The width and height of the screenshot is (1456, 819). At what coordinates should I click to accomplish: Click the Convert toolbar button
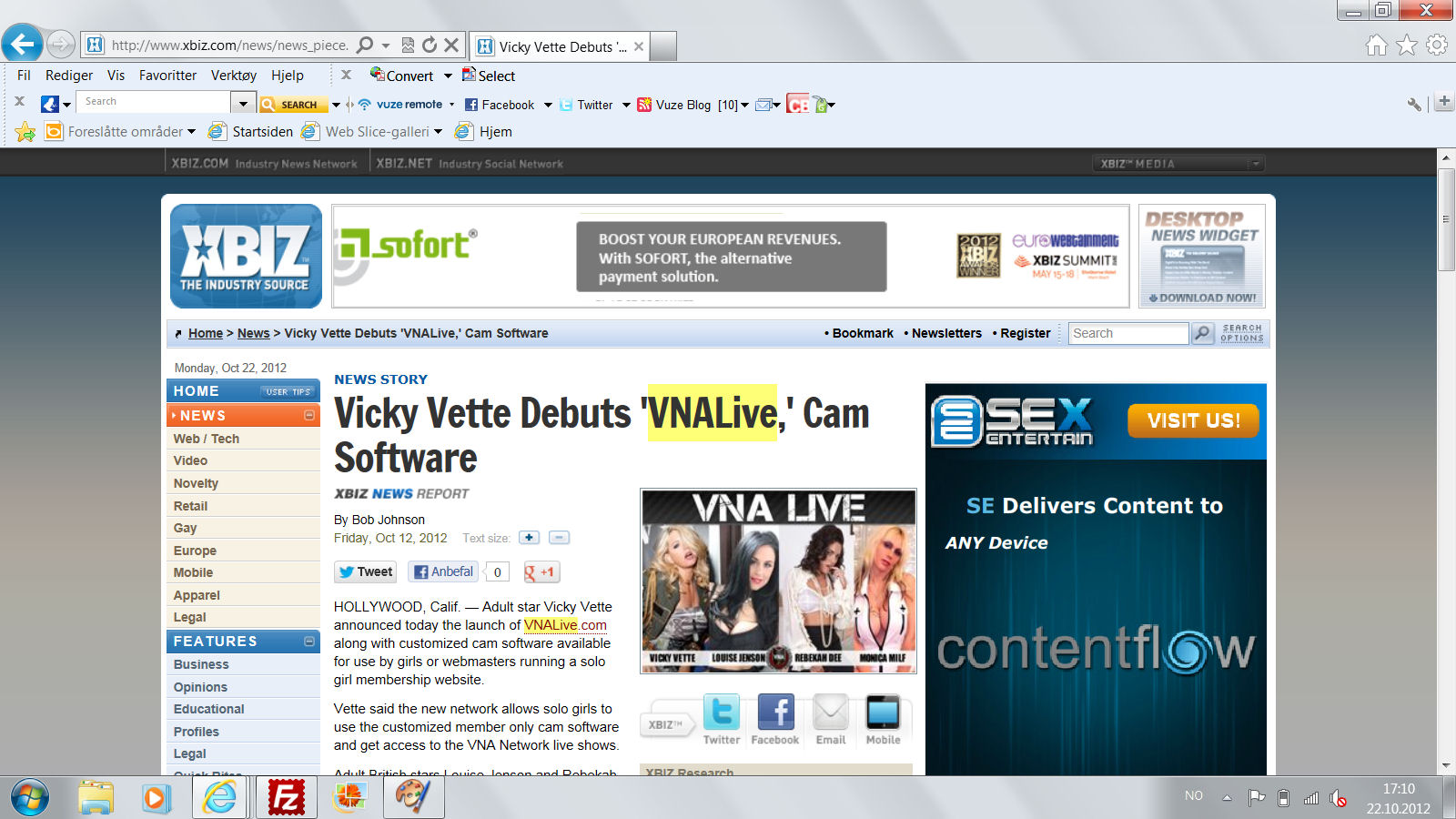(x=401, y=76)
